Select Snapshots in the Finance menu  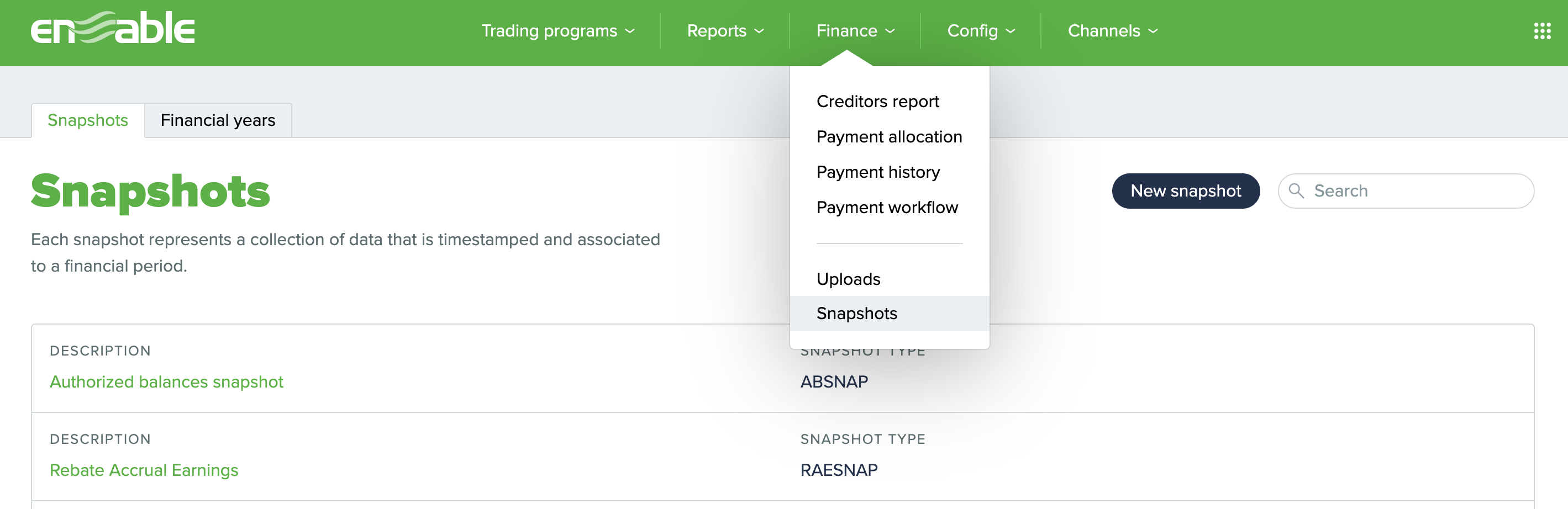(857, 313)
